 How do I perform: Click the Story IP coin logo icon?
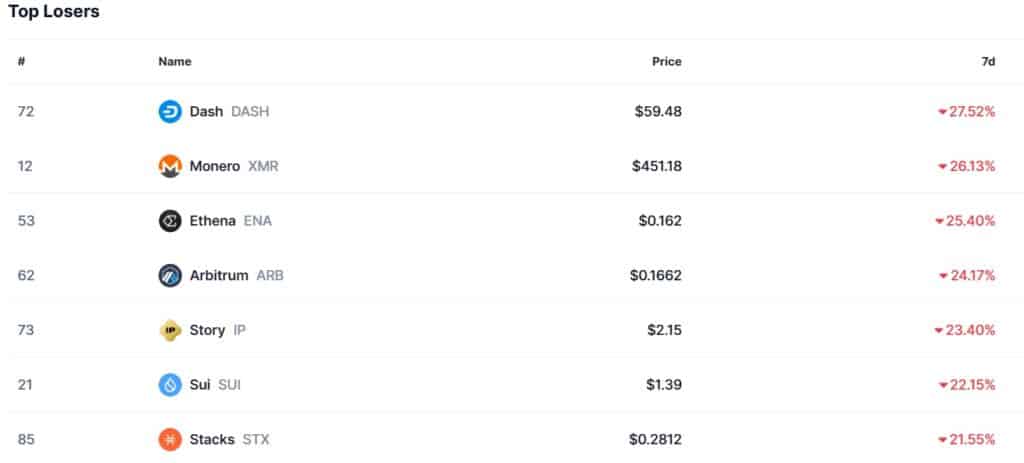pos(170,330)
